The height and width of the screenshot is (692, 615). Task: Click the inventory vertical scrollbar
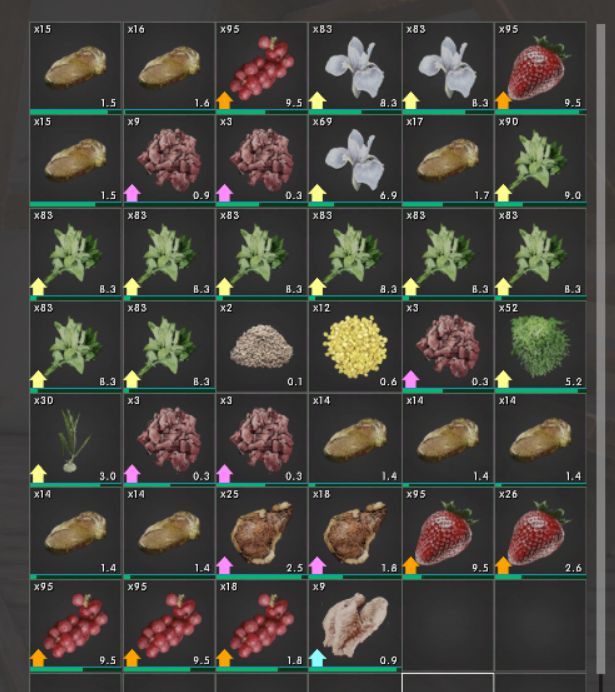[600, 349]
